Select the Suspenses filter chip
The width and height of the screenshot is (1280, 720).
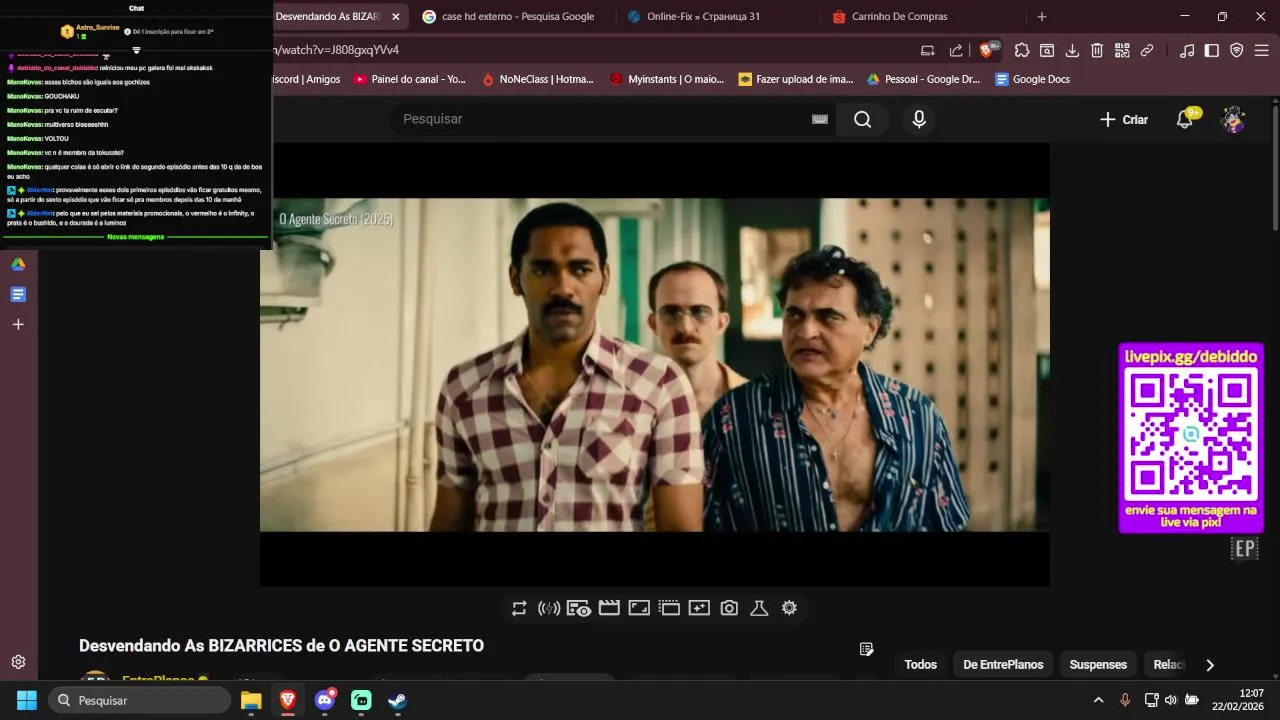tap(1098, 665)
